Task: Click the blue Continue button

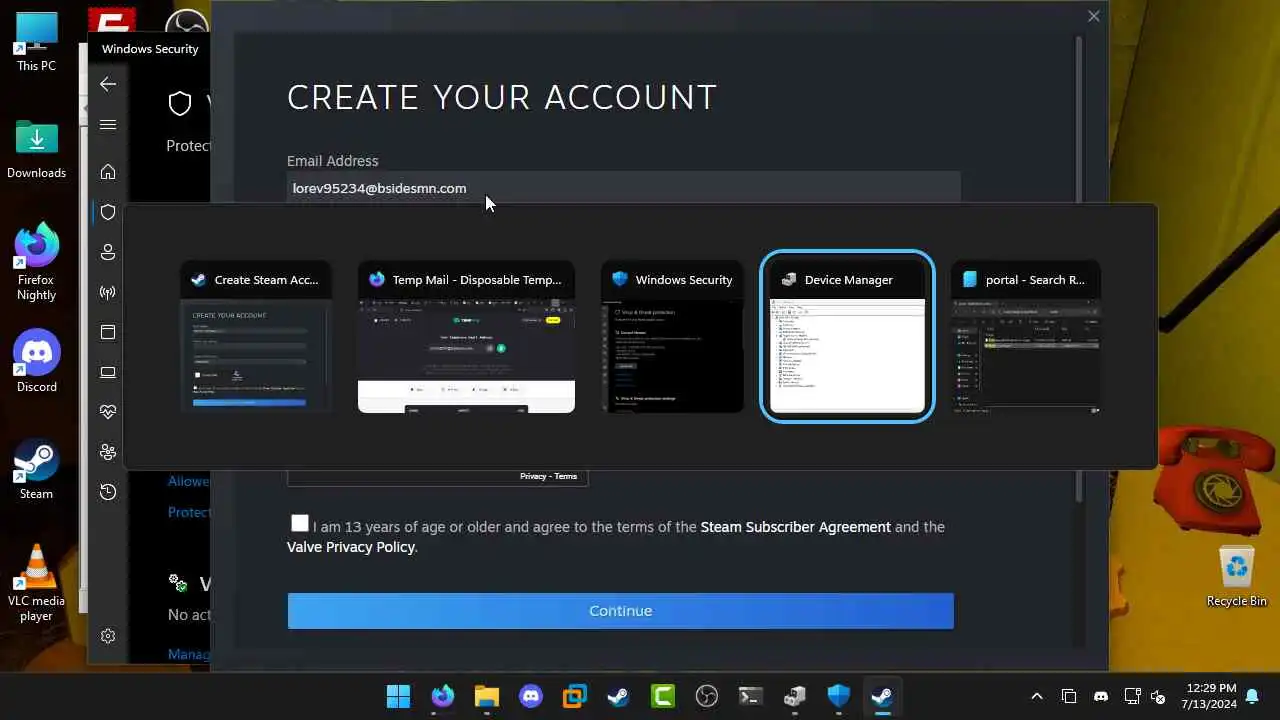Action: point(620,611)
